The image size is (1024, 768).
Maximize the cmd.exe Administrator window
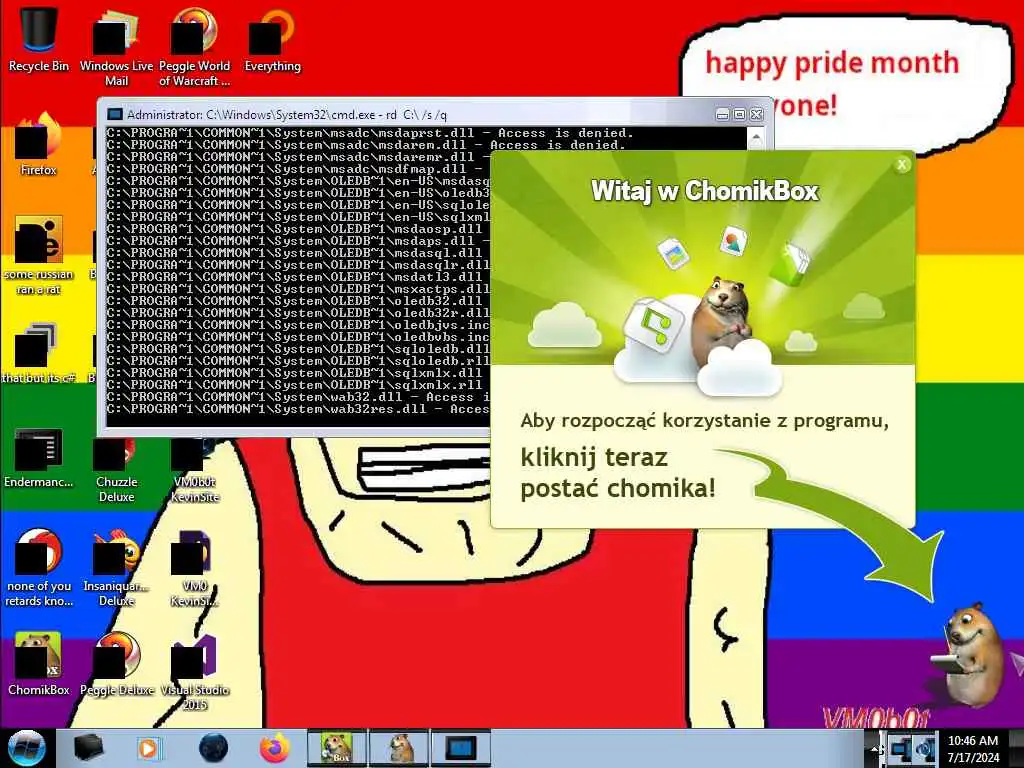pyautogui.click(x=739, y=115)
